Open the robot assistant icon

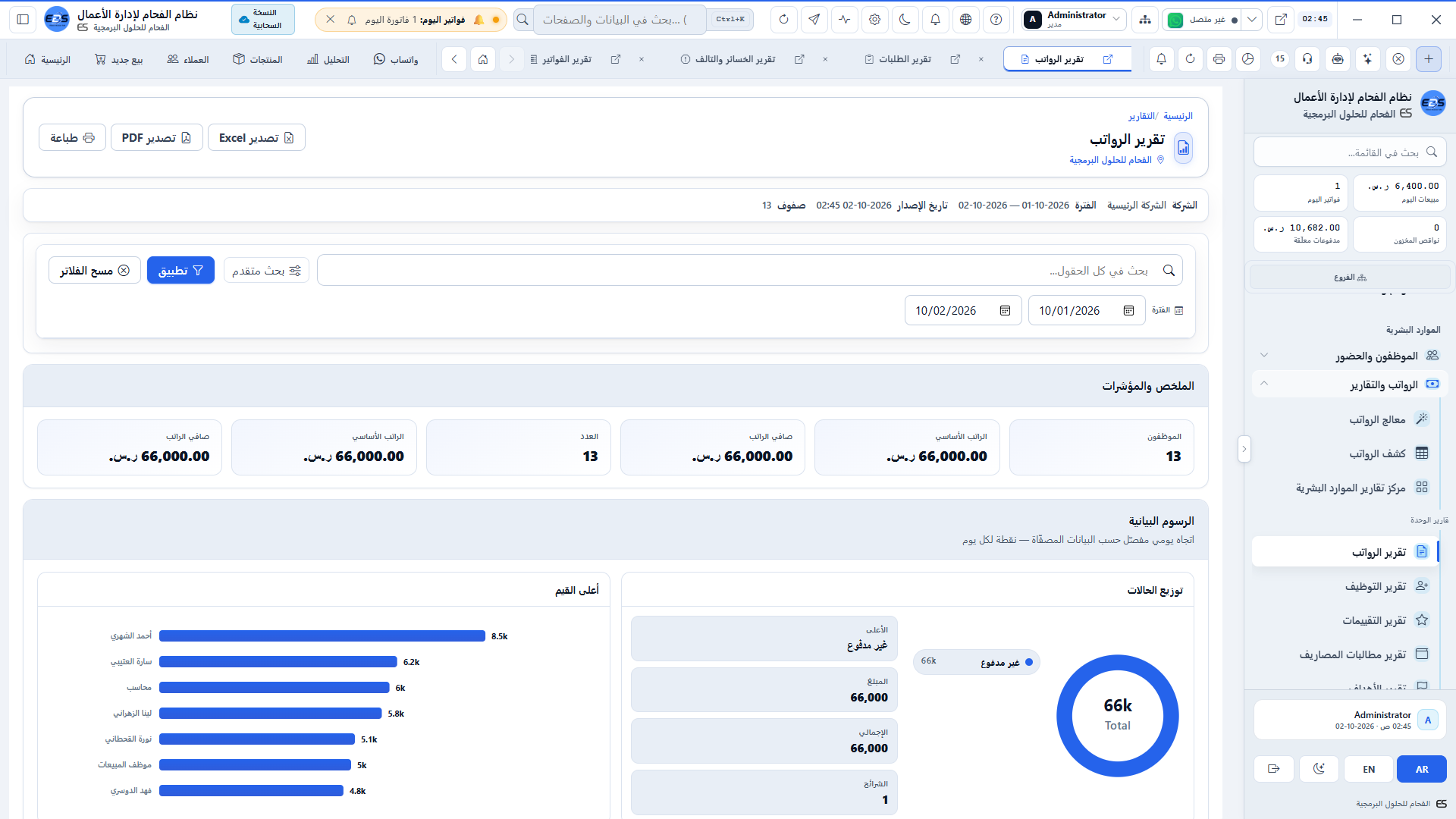(1338, 59)
